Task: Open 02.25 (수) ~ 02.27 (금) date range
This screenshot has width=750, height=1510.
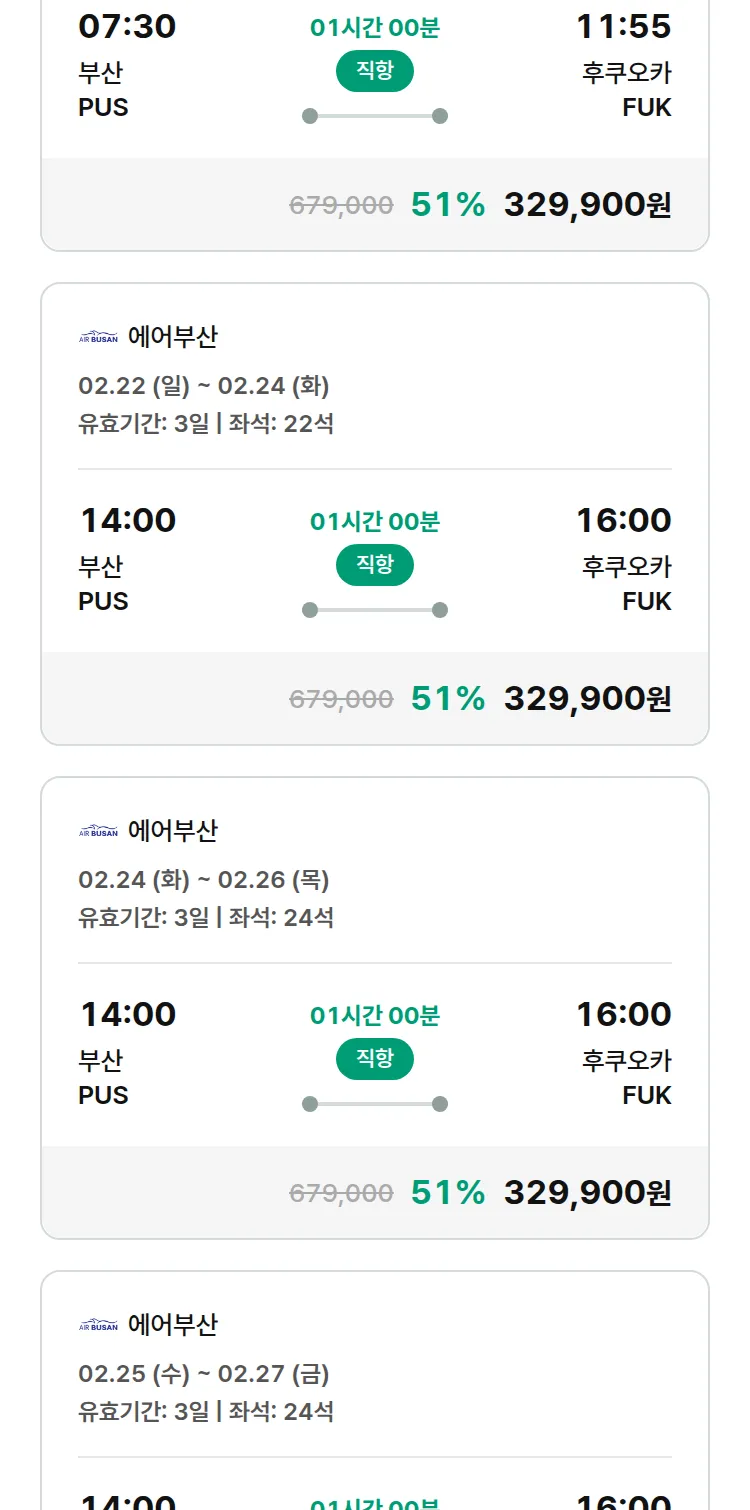Action: point(203,1374)
